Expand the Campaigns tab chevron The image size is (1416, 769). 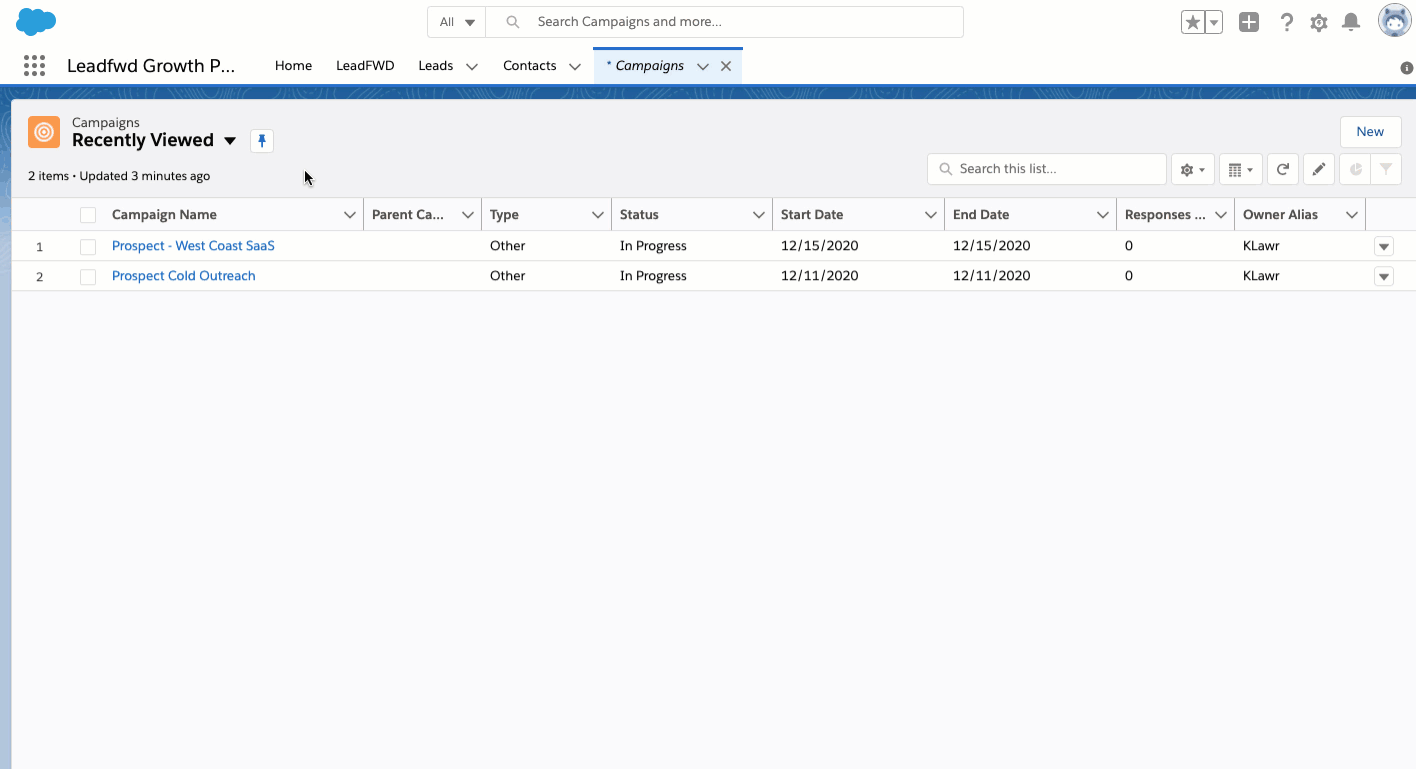[703, 67]
